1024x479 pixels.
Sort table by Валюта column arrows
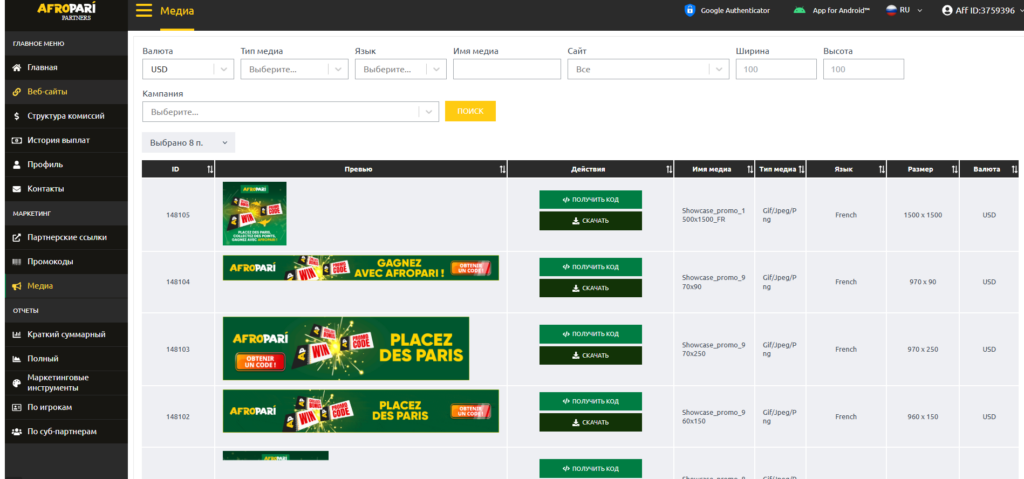(x=1014, y=169)
